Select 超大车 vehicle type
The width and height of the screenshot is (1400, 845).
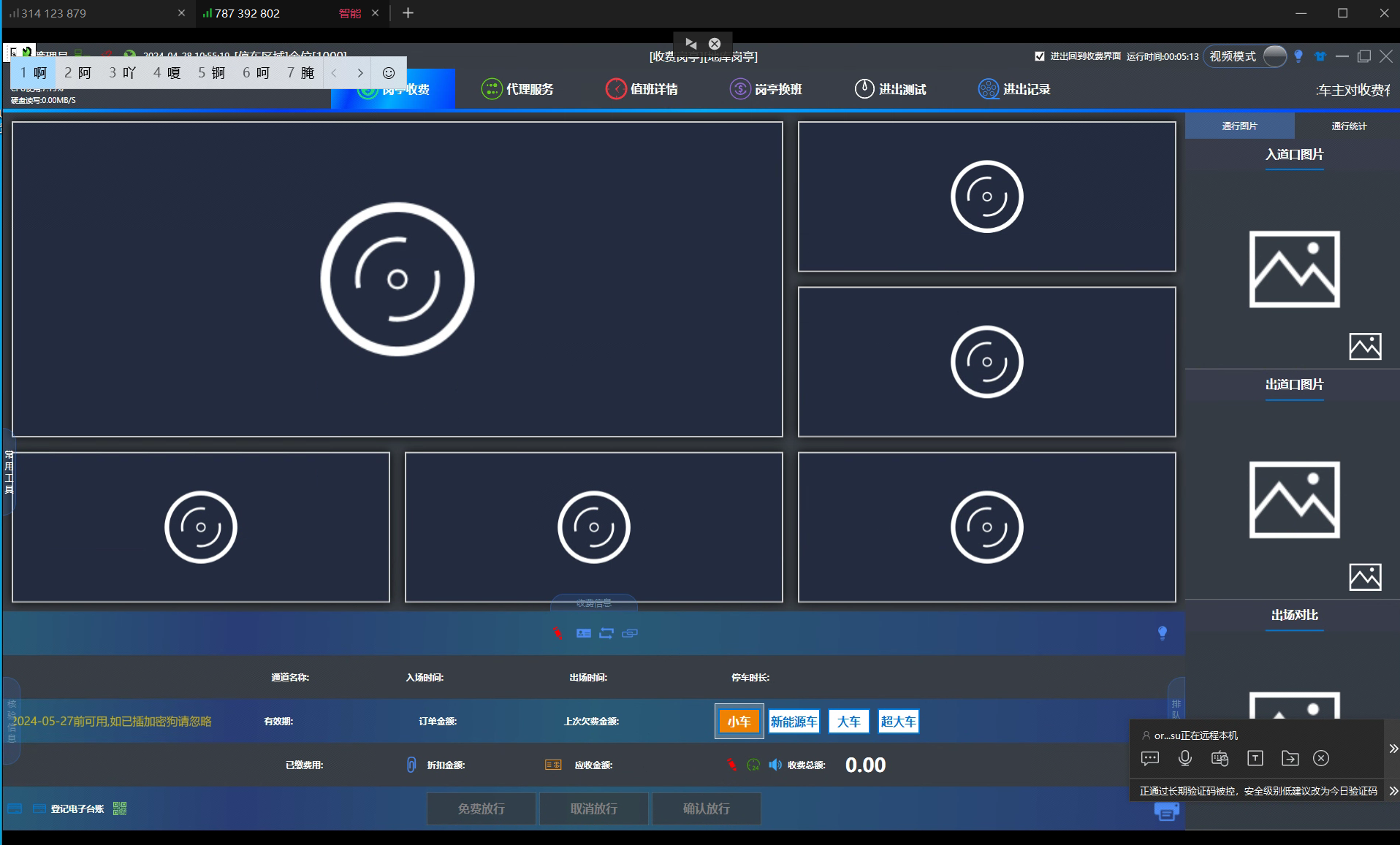click(x=898, y=722)
